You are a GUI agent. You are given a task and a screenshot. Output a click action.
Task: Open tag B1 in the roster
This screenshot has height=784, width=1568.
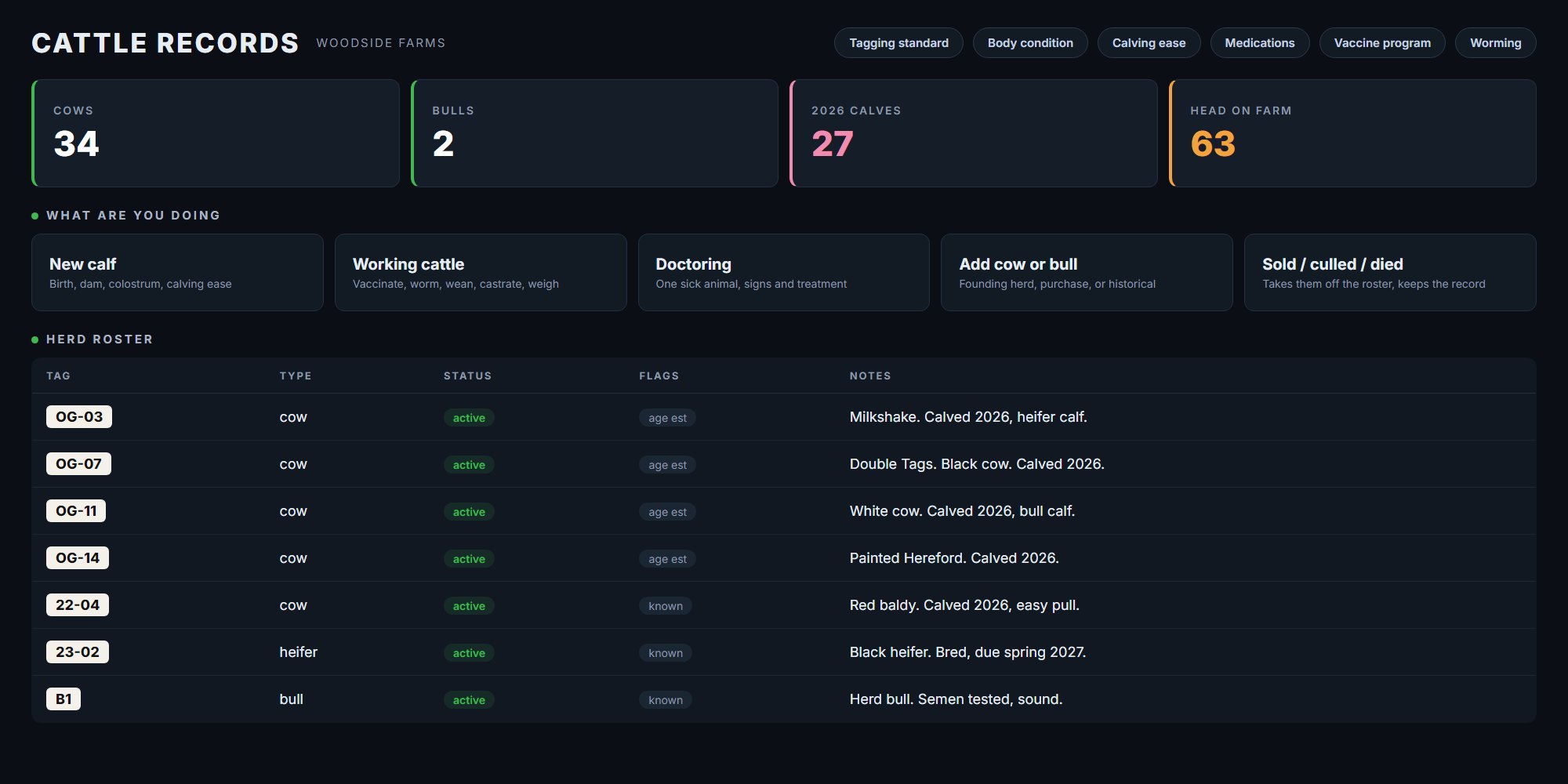click(64, 699)
